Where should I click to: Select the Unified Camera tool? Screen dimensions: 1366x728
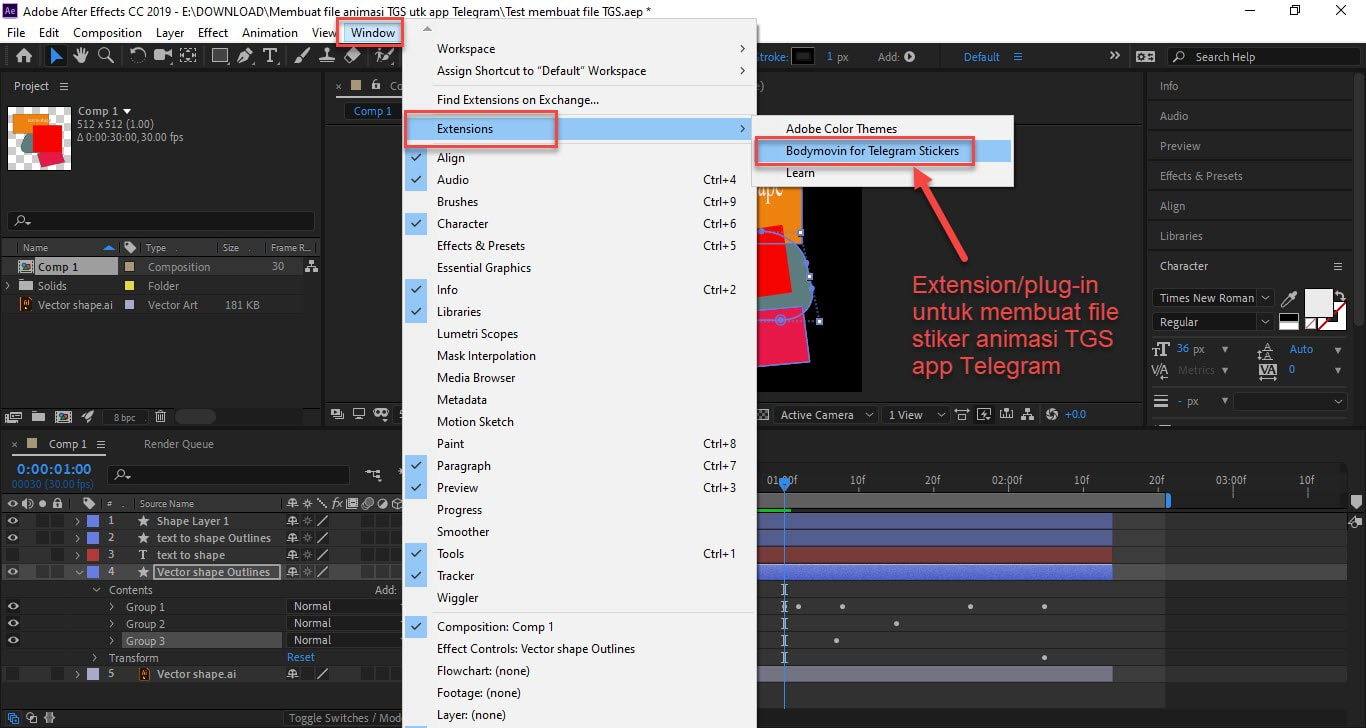[163, 56]
